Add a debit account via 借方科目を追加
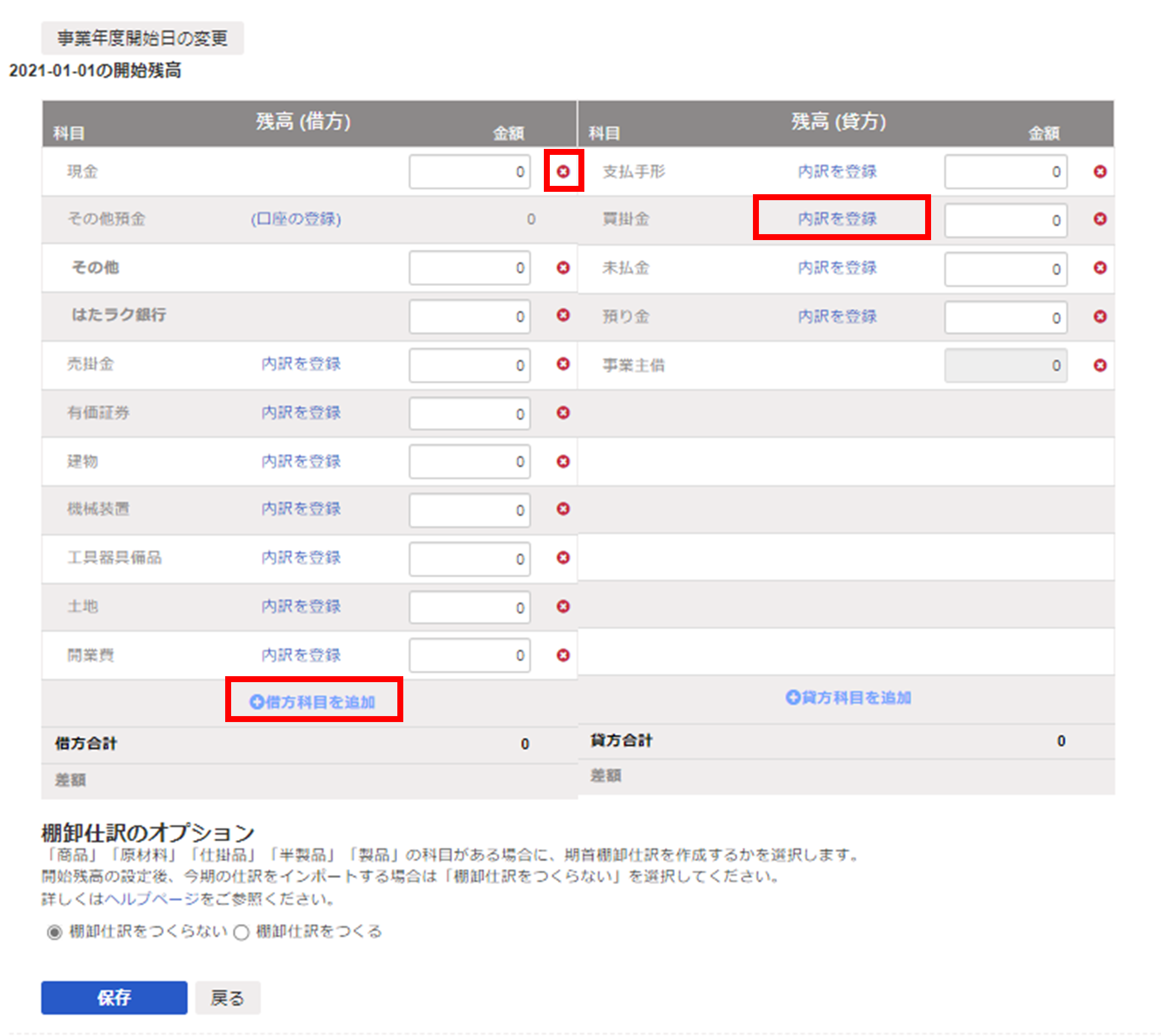The width and height of the screenshot is (1161, 1036). pyautogui.click(x=313, y=702)
